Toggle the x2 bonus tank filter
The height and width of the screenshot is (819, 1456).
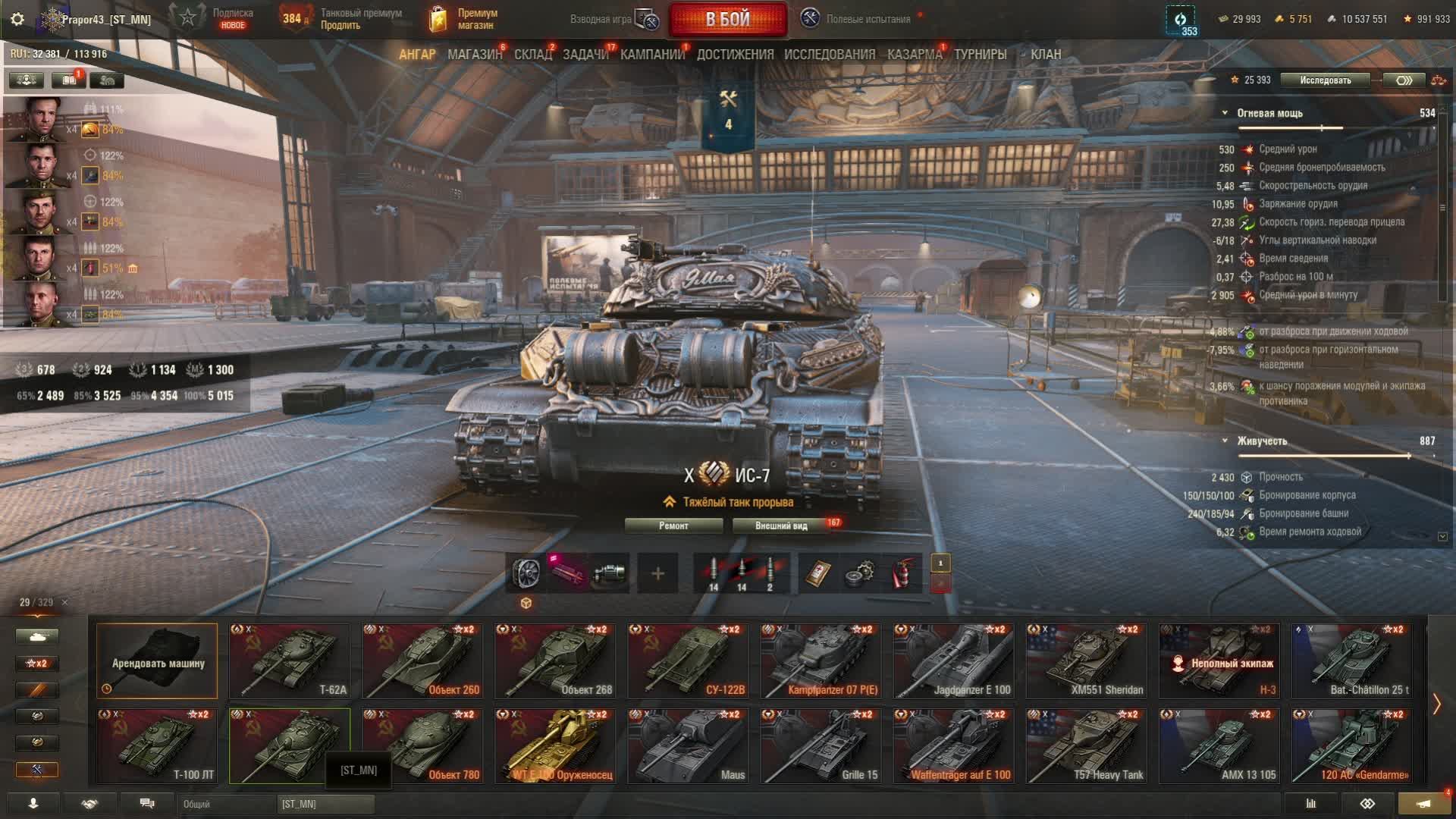coord(36,664)
